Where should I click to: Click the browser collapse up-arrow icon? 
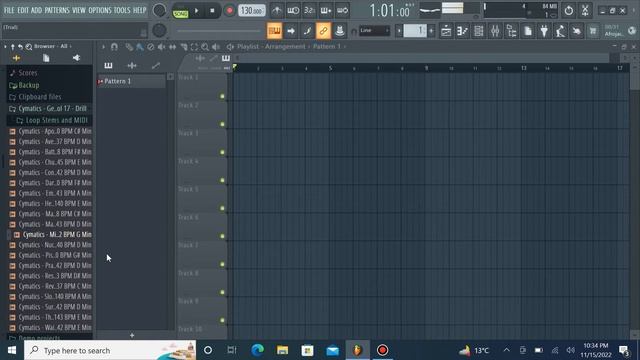pyautogui.click(x=13, y=47)
